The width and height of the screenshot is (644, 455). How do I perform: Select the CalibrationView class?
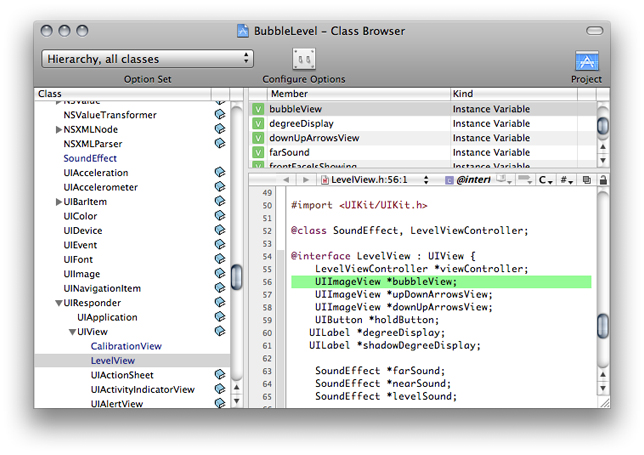(125, 346)
